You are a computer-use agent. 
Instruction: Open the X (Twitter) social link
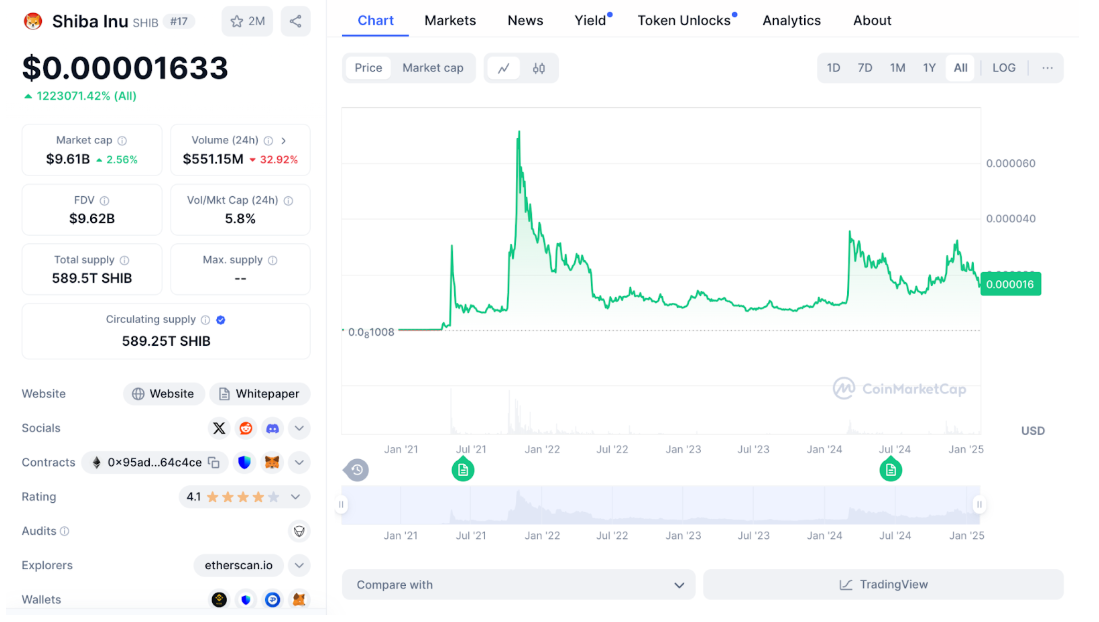pyautogui.click(x=219, y=428)
